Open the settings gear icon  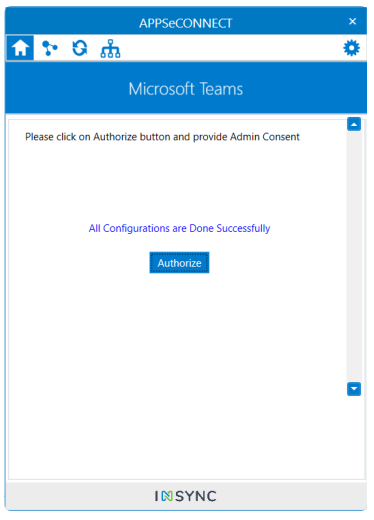(352, 48)
